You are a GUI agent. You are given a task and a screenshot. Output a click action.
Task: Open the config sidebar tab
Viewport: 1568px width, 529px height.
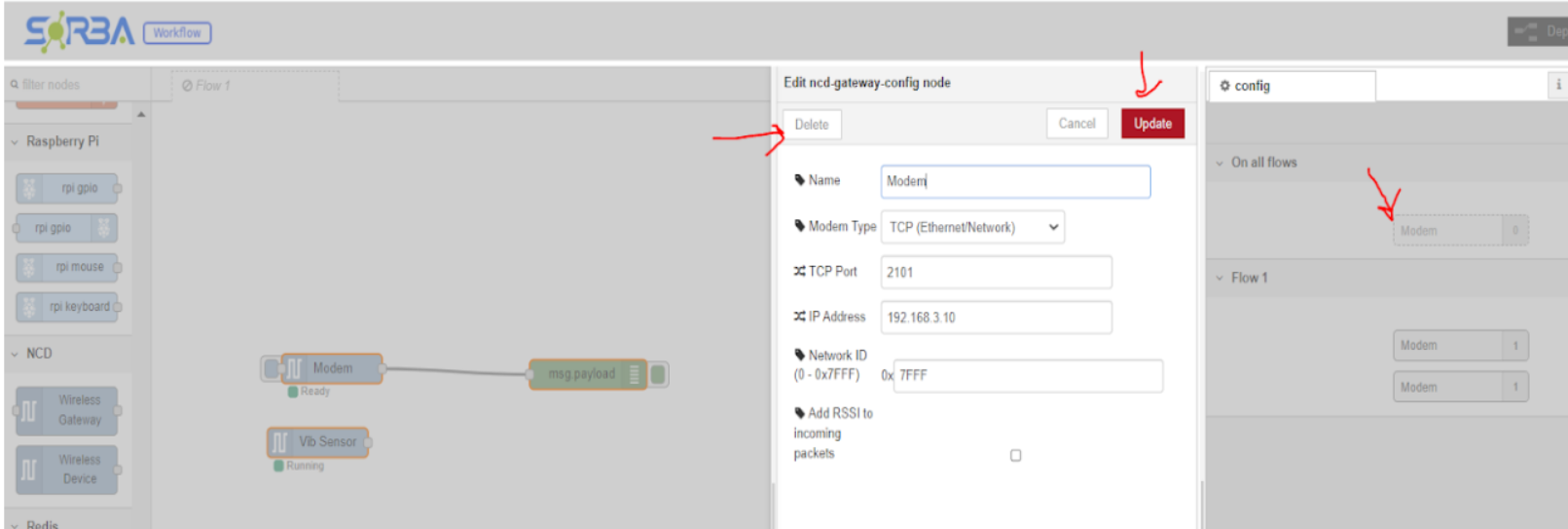click(x=1290, y=86)
